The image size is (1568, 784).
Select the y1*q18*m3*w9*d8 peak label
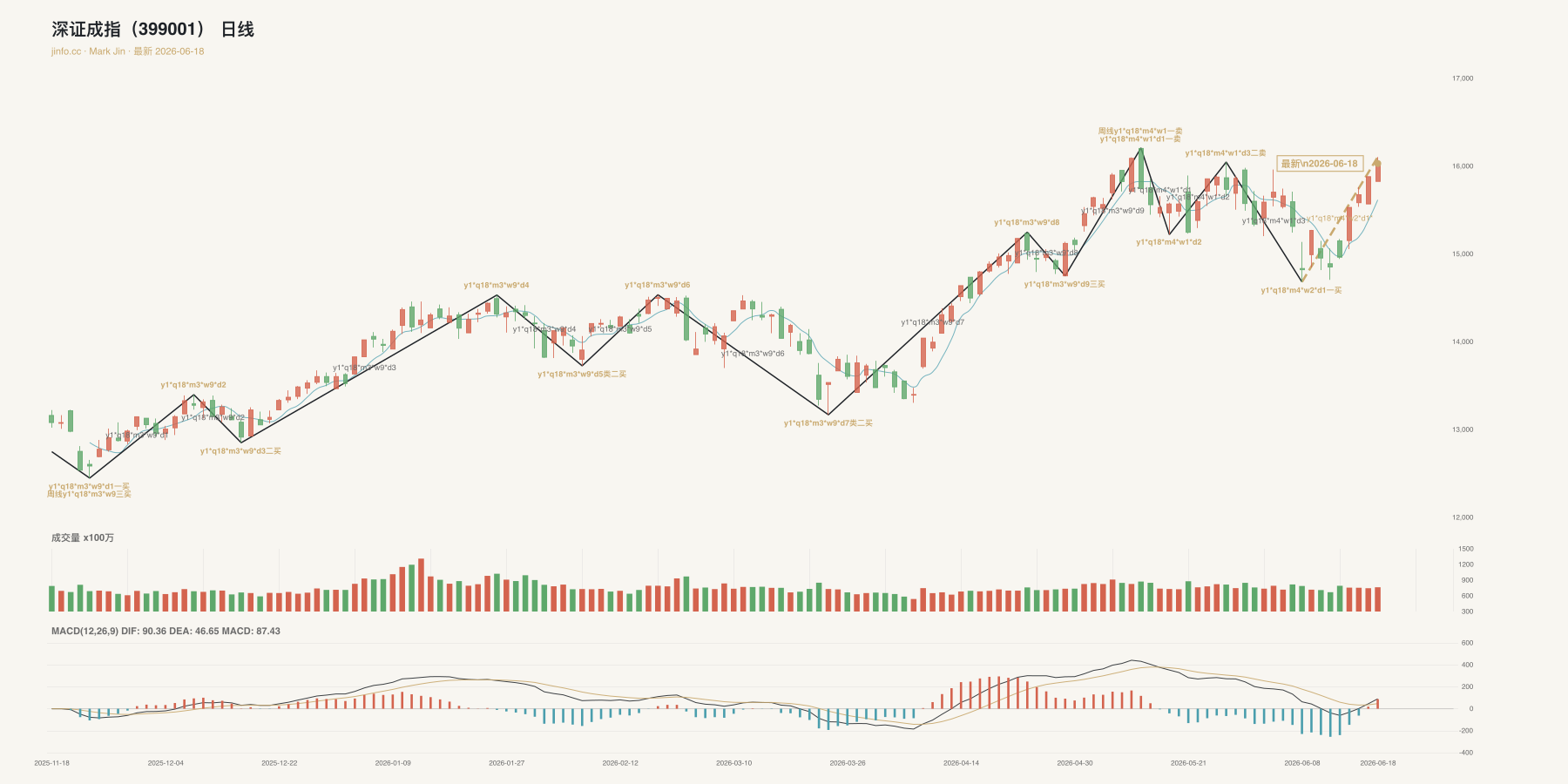tap(1027, 223)
